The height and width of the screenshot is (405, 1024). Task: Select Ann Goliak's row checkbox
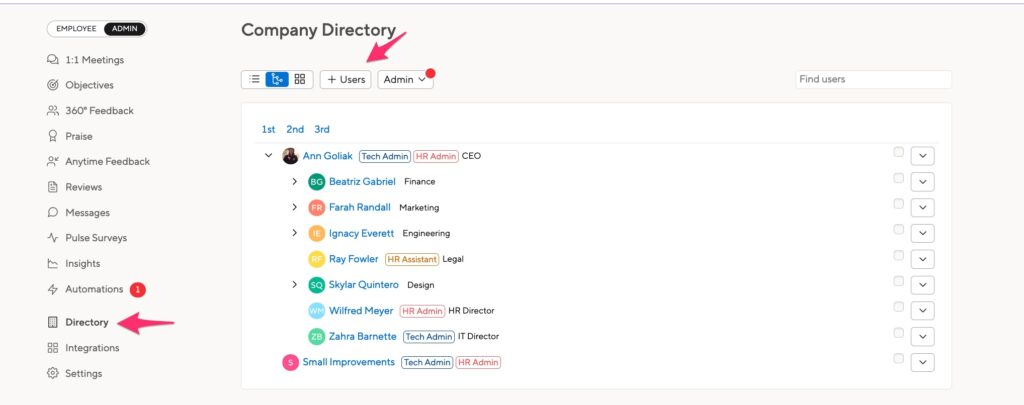coord(899,152)
